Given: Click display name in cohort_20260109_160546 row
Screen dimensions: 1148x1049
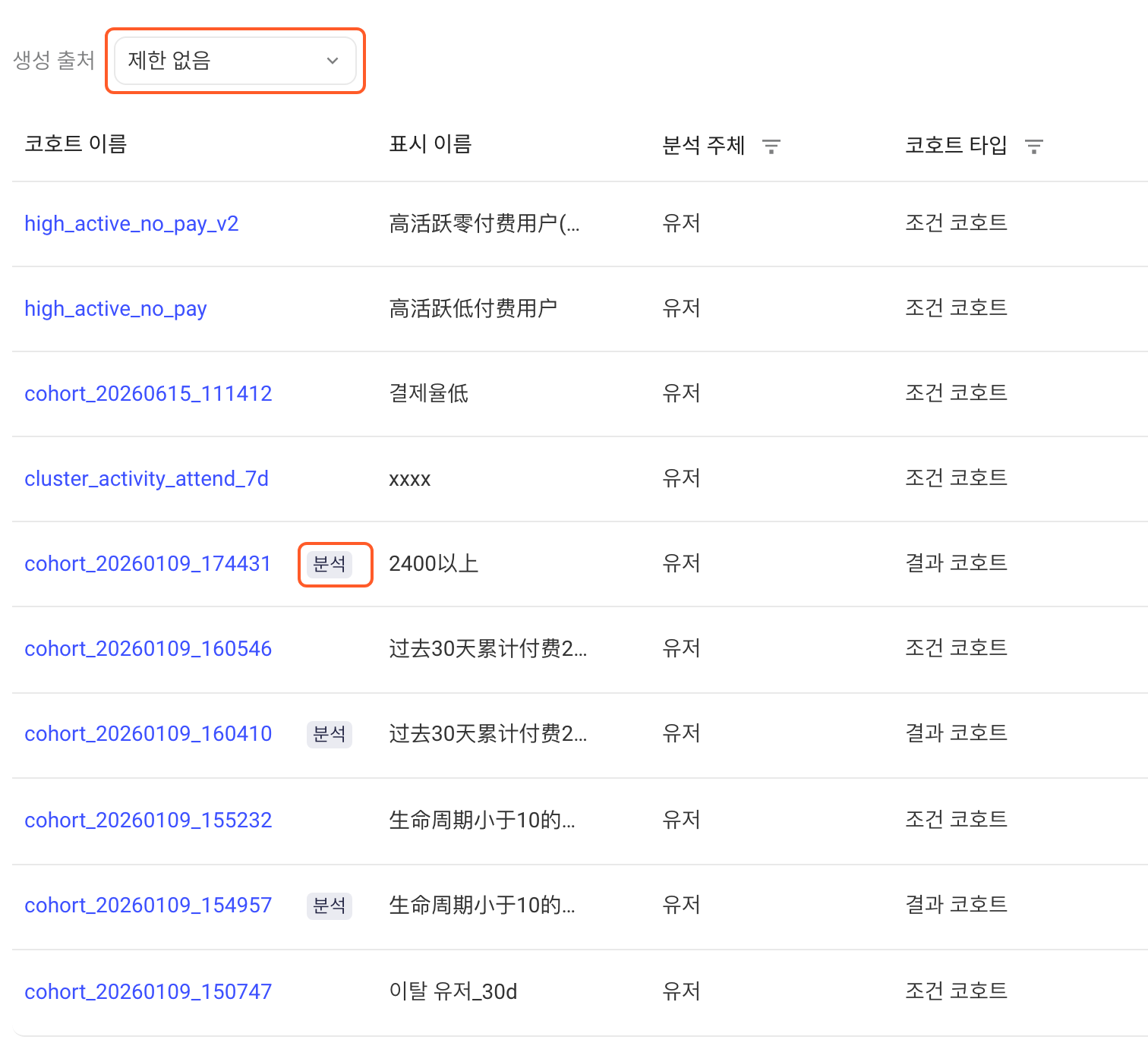Looking at the screenshot, I should 488,649.
